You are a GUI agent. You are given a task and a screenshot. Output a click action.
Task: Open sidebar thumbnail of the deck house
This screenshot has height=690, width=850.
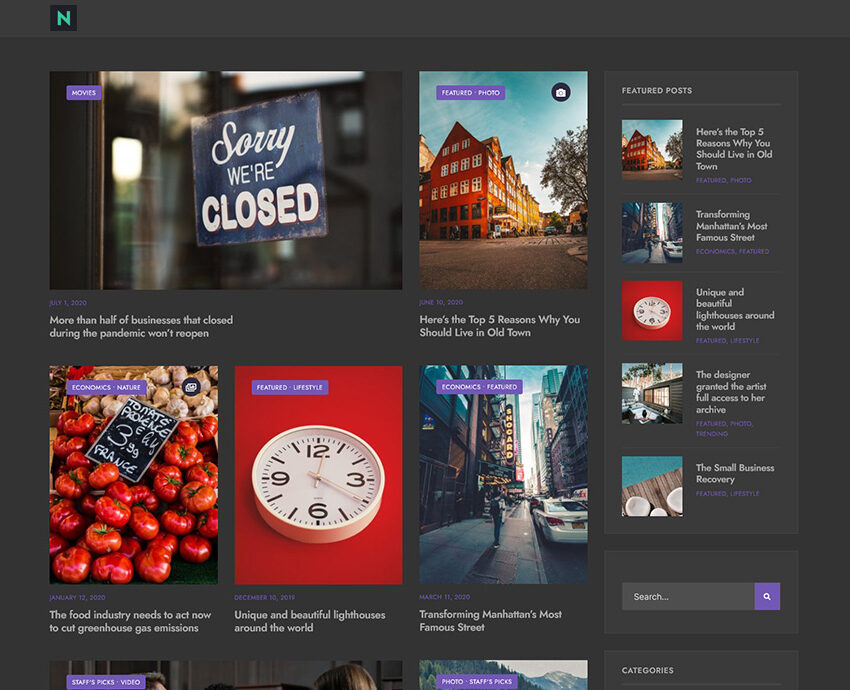[652, 393]
